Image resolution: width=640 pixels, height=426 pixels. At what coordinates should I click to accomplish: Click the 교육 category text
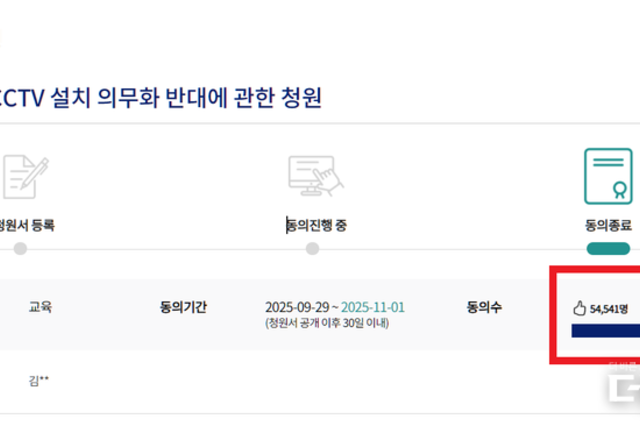click(x=40, y=308)
